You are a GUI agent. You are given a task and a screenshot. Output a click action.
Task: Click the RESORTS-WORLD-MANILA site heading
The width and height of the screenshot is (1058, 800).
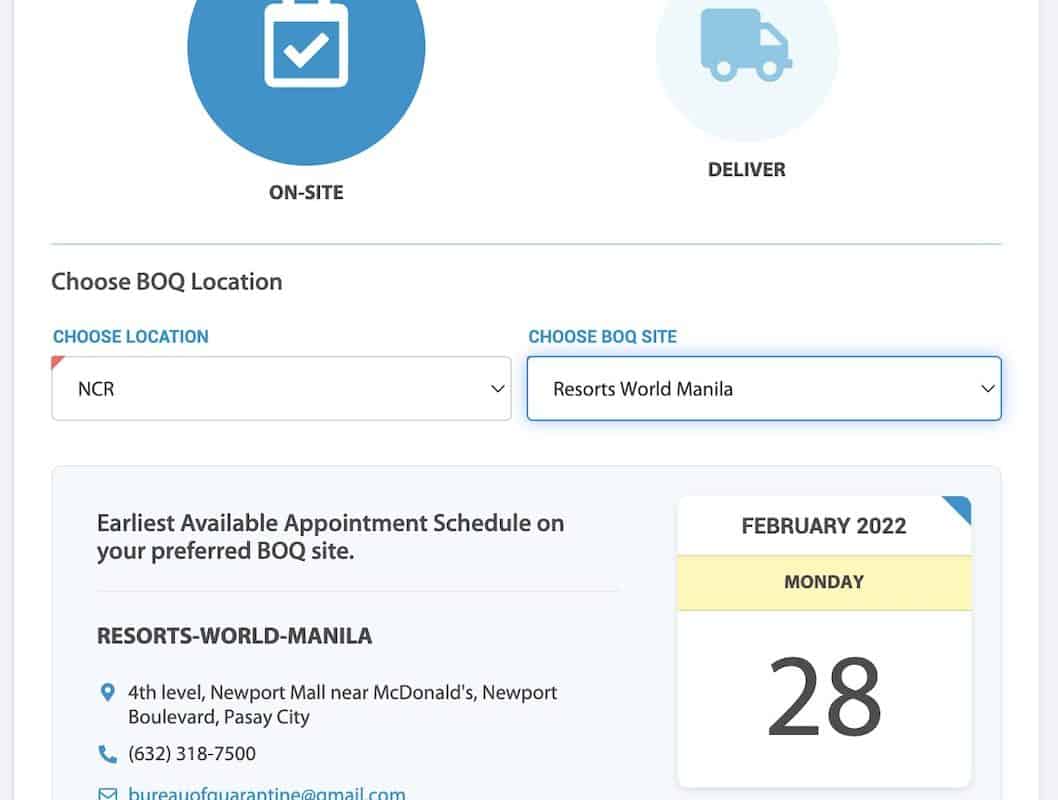point(234,636)
